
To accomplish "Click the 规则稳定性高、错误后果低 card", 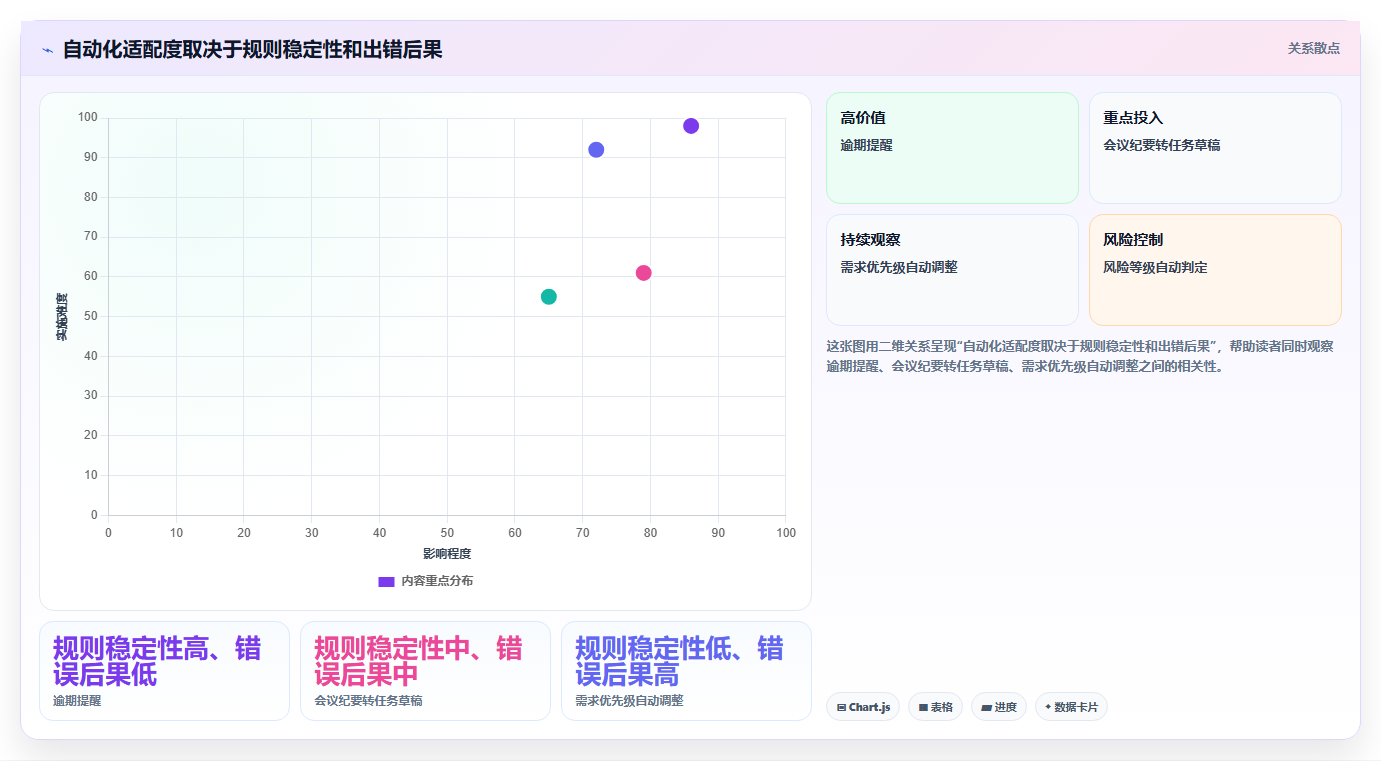I will point(164,671).
